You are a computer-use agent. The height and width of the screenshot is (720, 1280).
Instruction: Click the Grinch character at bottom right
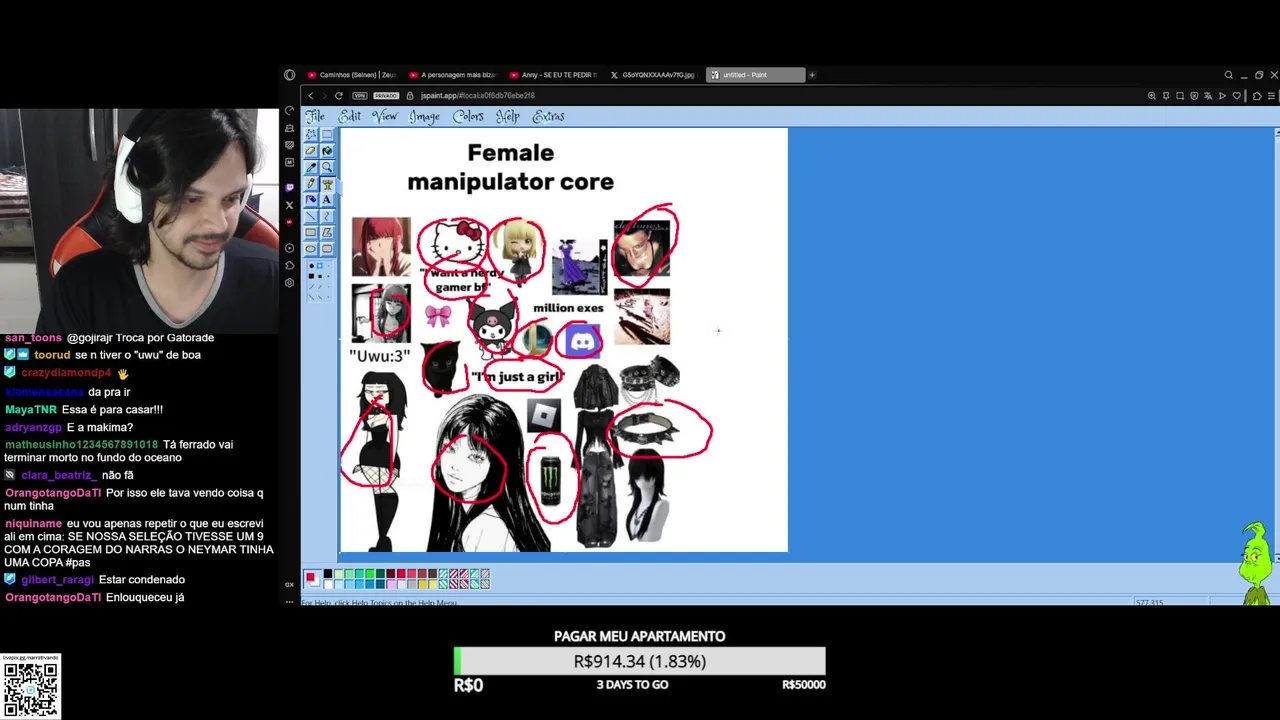click(1255, 563)
